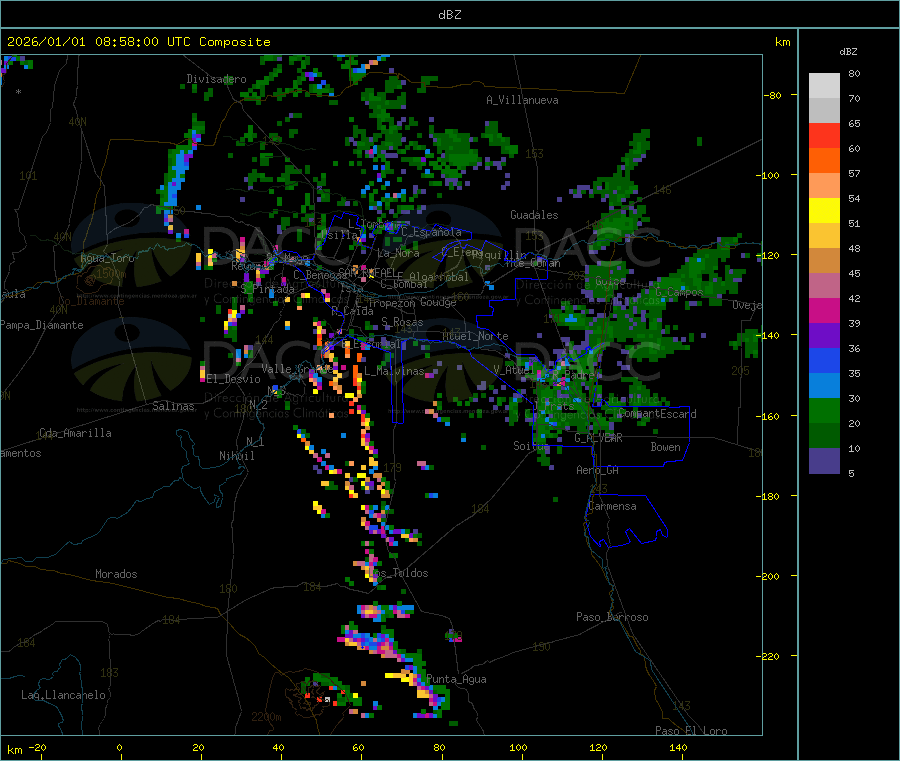Click the Nihuil map label
Viewport: 900px width, 761px height.
coord(237,456)
